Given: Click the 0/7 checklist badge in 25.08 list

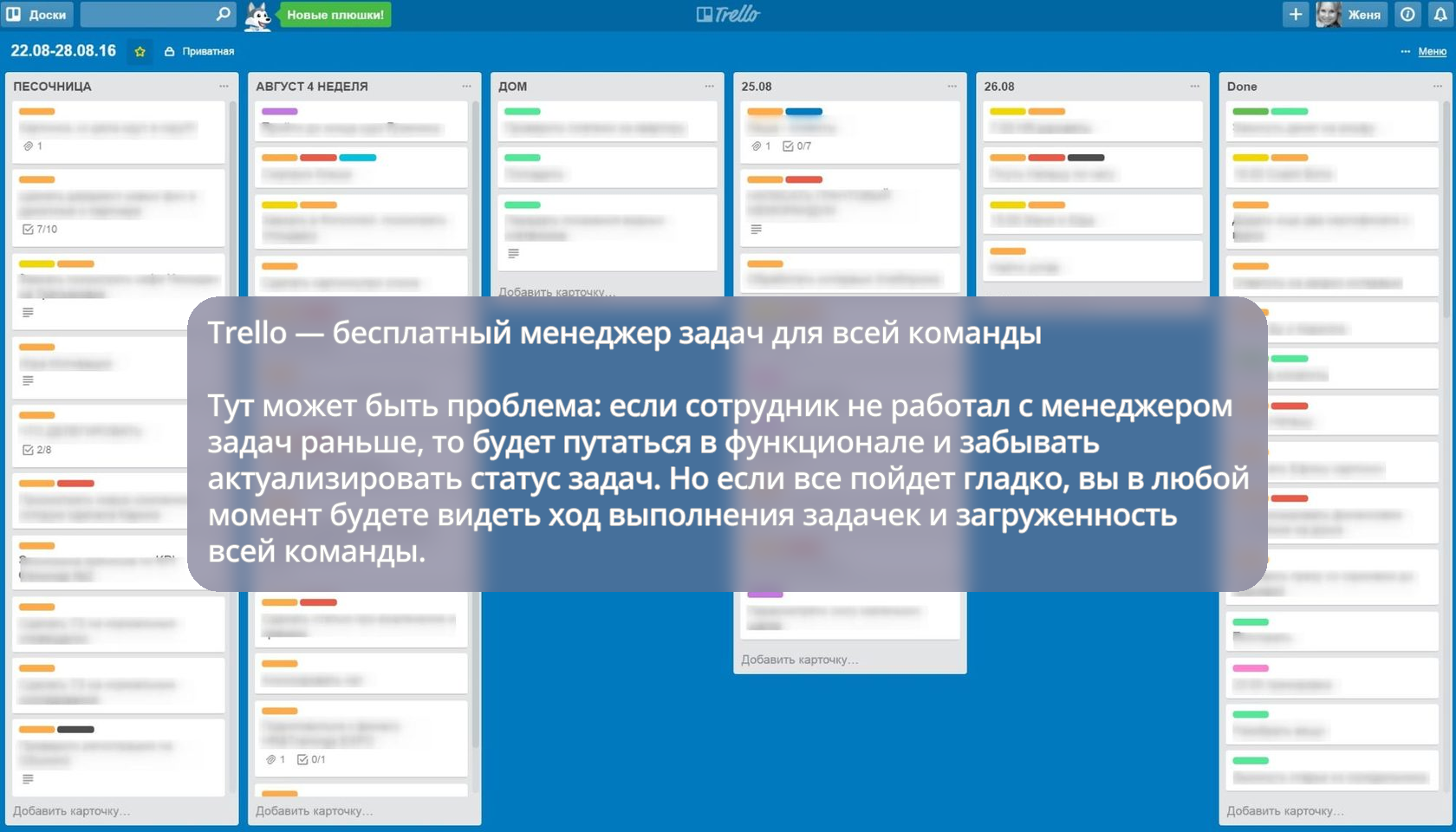Looking at the screenshot, I should click(x=797, y=146).
